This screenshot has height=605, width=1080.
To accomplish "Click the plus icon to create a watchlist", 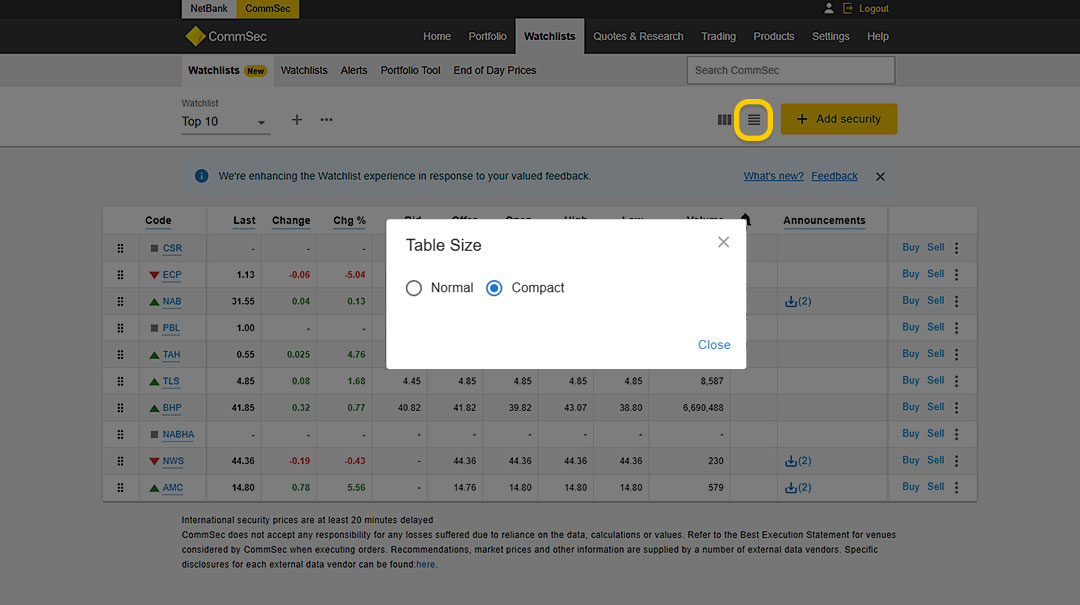I will pos(297,120).
